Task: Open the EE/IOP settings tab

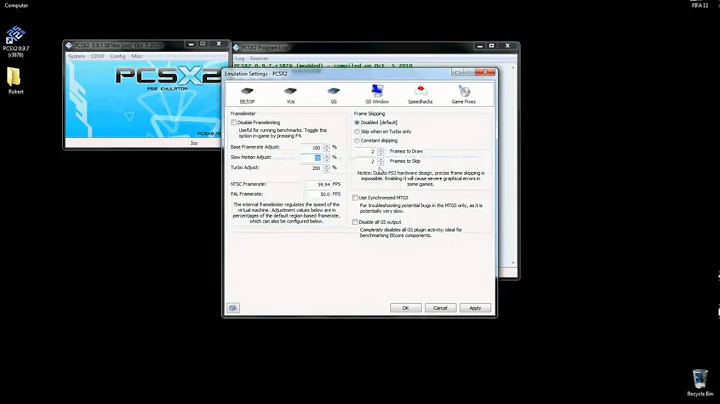Action: tap(247, 95)
